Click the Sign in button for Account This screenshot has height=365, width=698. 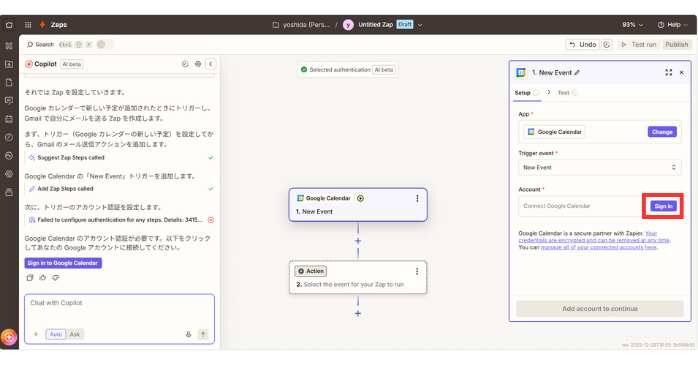[663, 206]
